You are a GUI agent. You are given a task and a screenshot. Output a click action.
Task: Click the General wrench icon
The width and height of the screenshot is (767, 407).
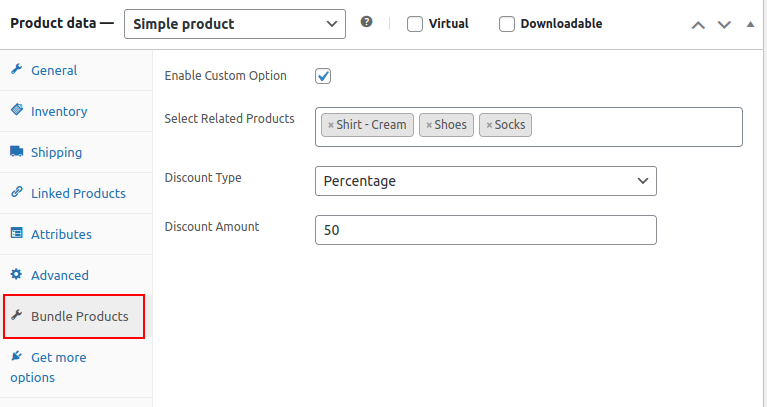pyautogui.click(x=17, y=70)
